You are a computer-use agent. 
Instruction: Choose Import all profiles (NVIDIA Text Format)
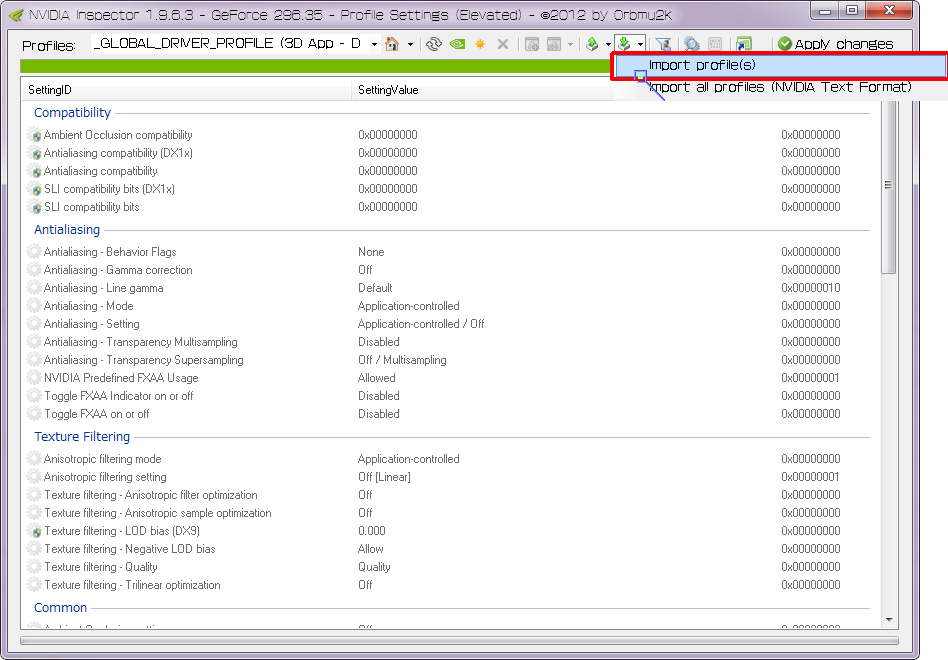pos(780,87)
